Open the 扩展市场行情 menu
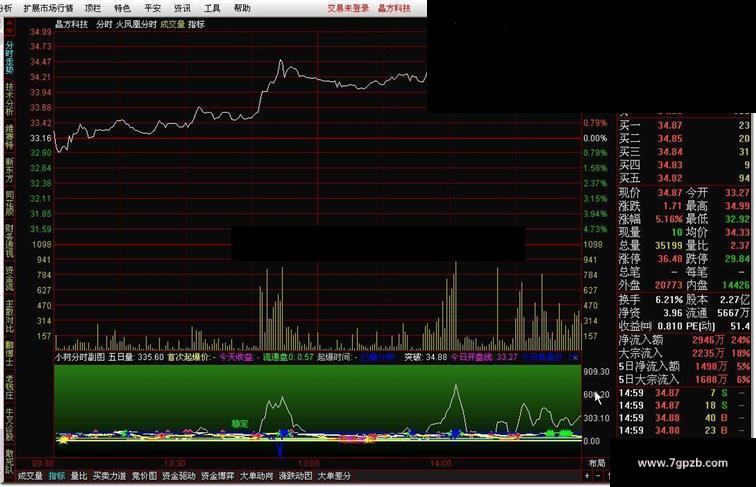The width and height of the screenshot is (756, 487). [48, 8]
